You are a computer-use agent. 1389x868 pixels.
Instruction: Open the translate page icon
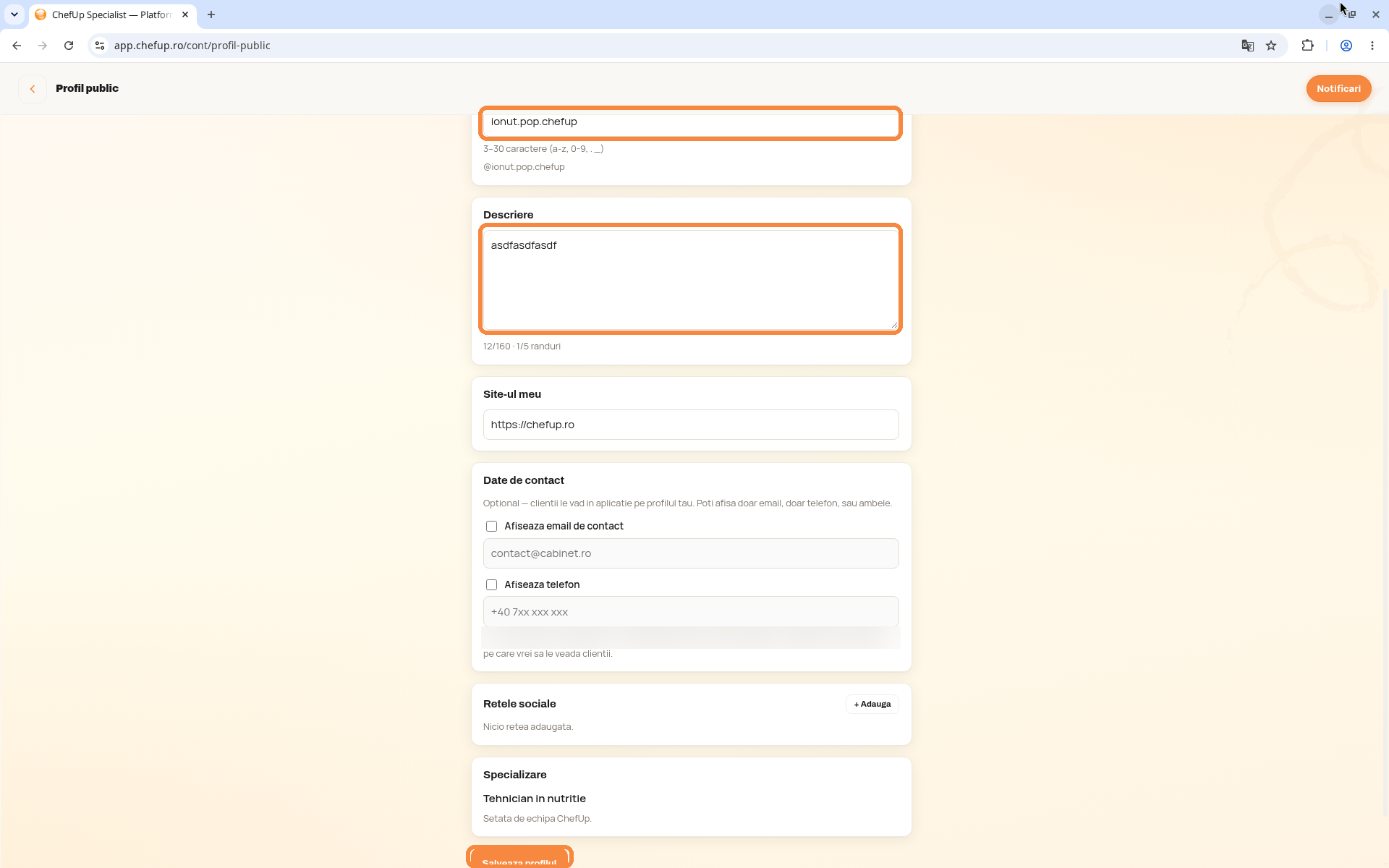1248,46
